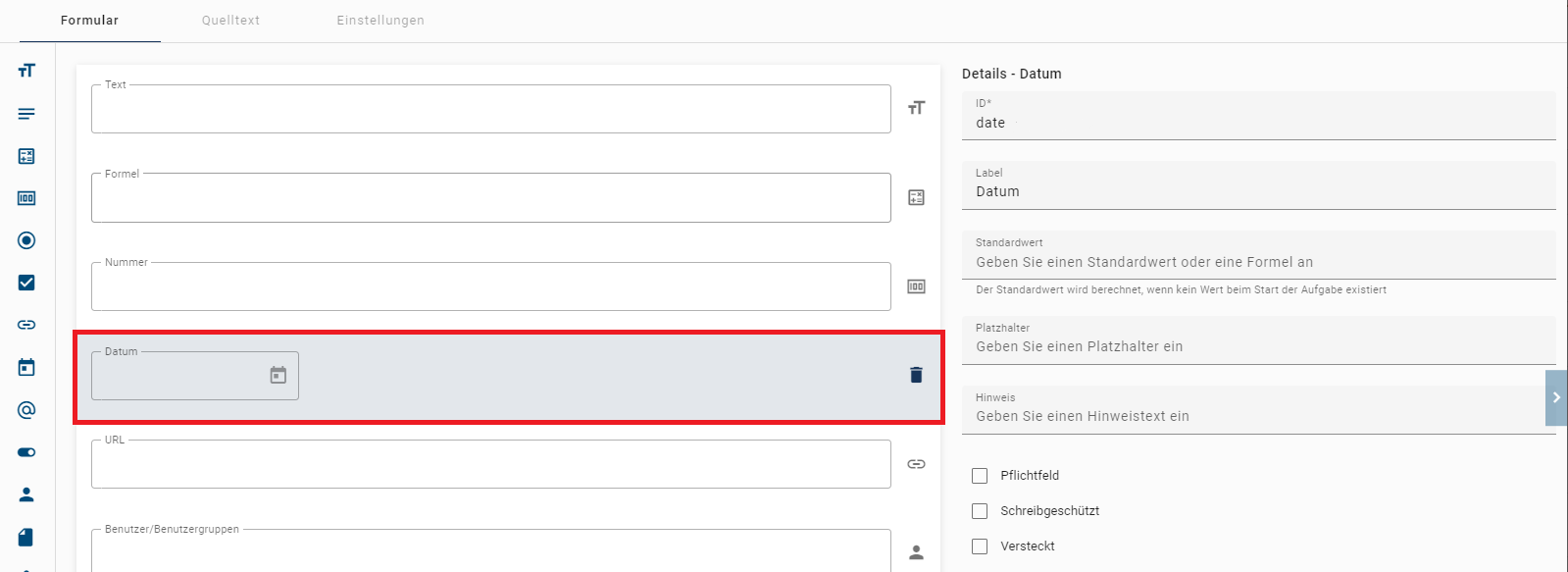Toggle the Schreibgeschützt checkbox

(980, 511)
